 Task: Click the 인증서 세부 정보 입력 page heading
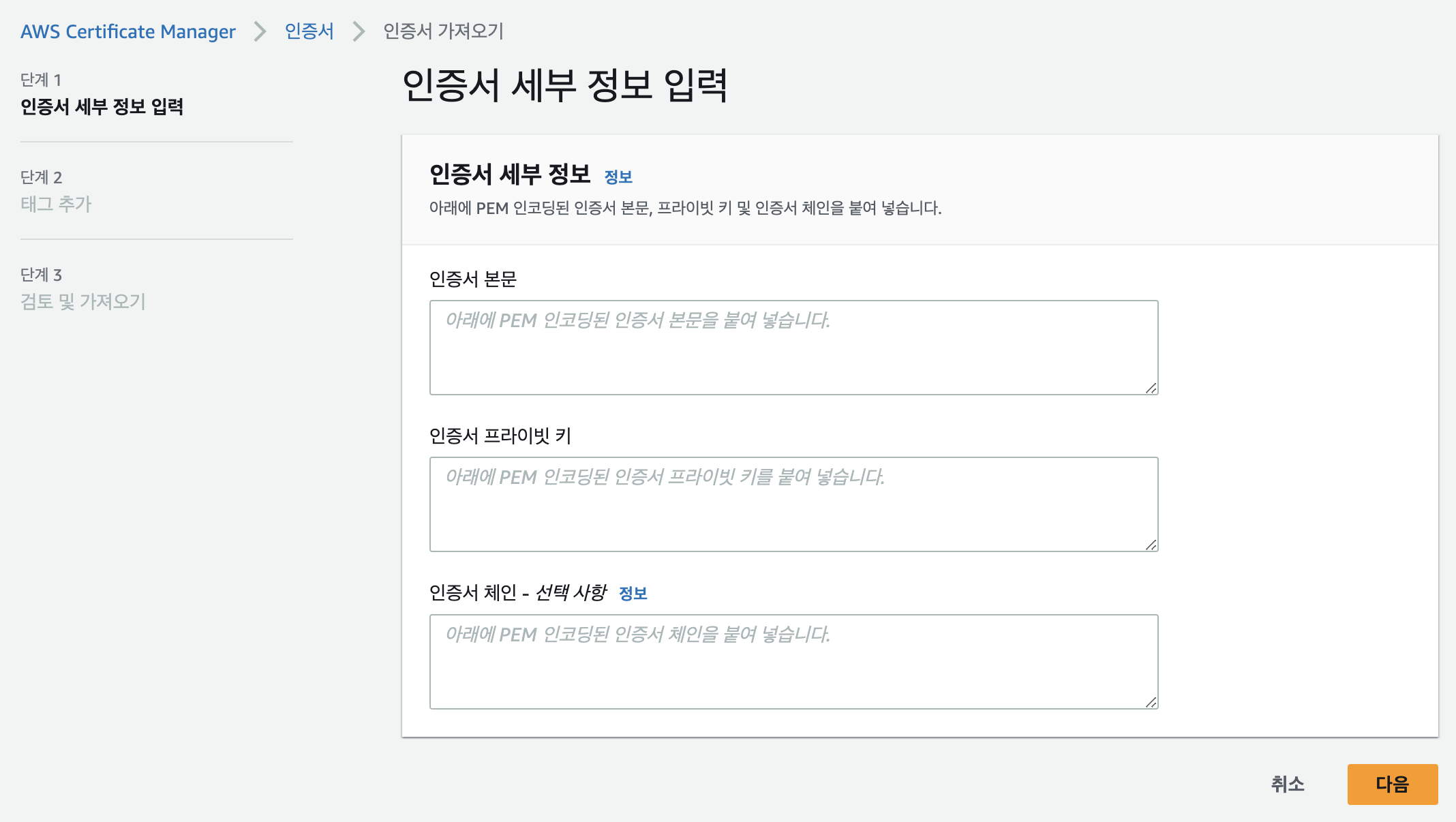tap(564, 86)
